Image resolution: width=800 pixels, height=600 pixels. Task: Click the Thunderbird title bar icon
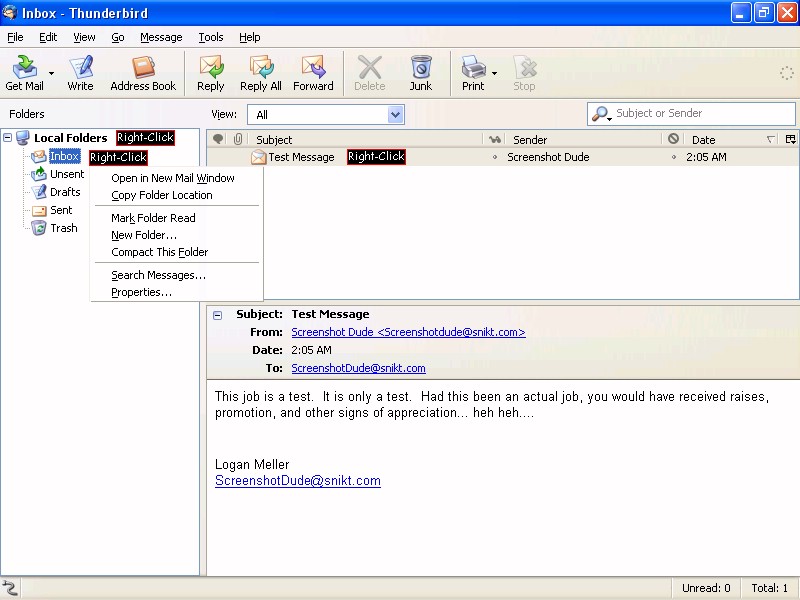[10, 12]
